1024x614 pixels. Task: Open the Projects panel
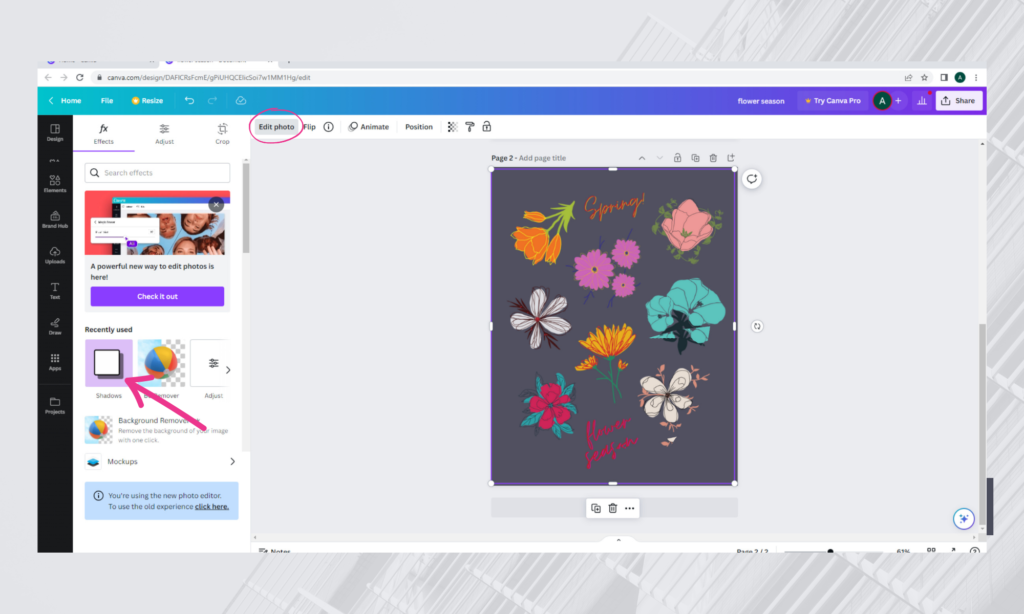[55, 406]
